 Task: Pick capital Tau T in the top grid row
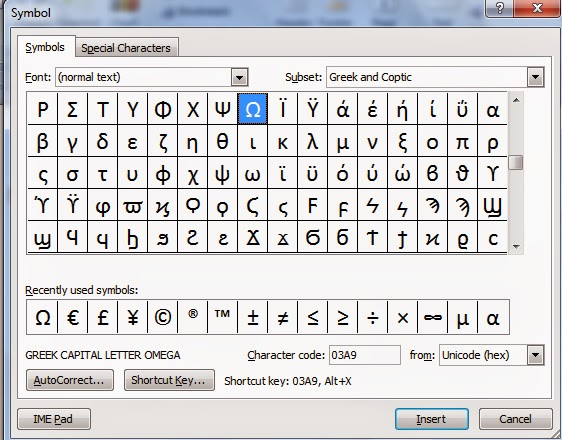tap(103, 109)
